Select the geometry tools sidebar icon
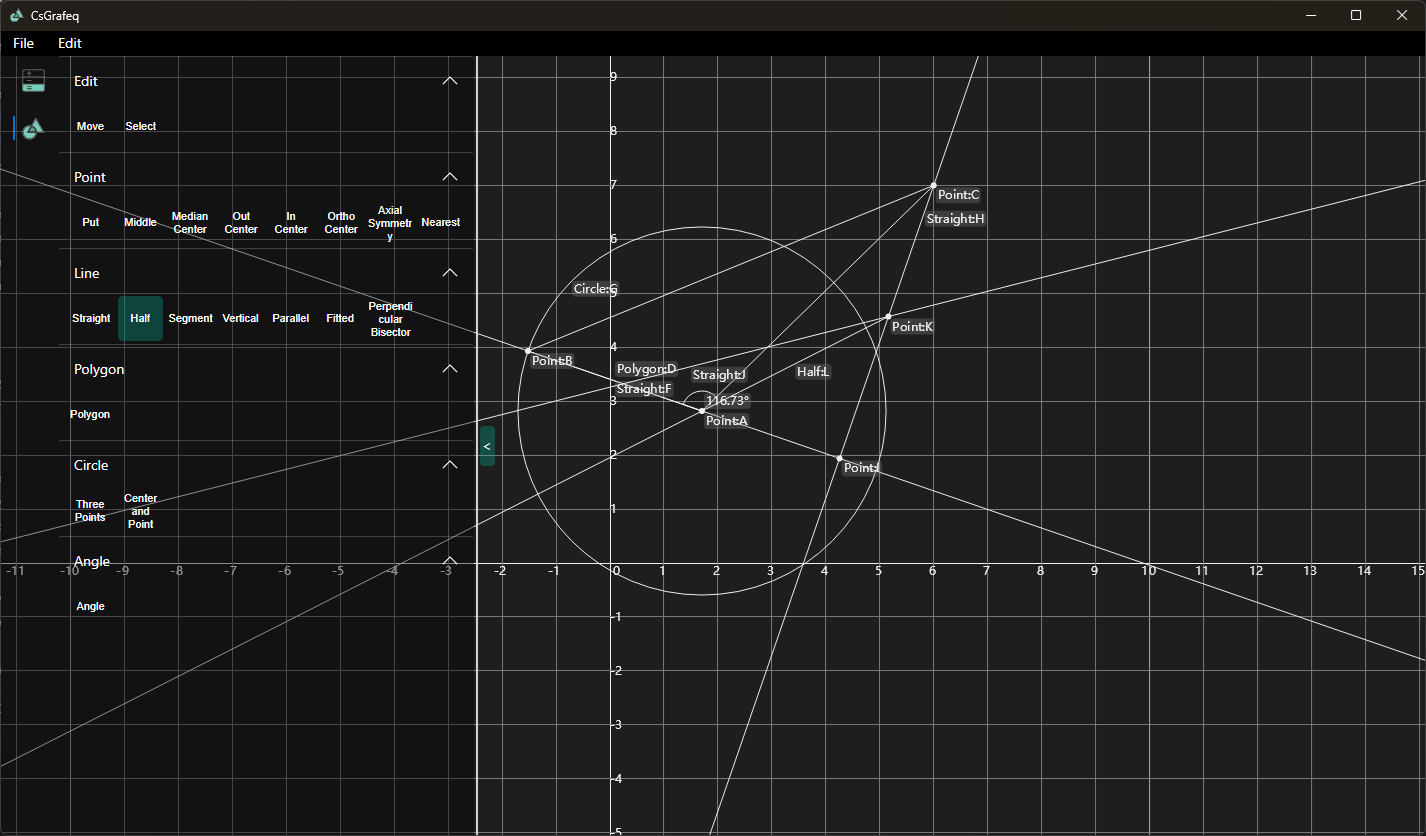Image resolution: width=1426 pixels, height=836 pixels. (x=33, y=128)
